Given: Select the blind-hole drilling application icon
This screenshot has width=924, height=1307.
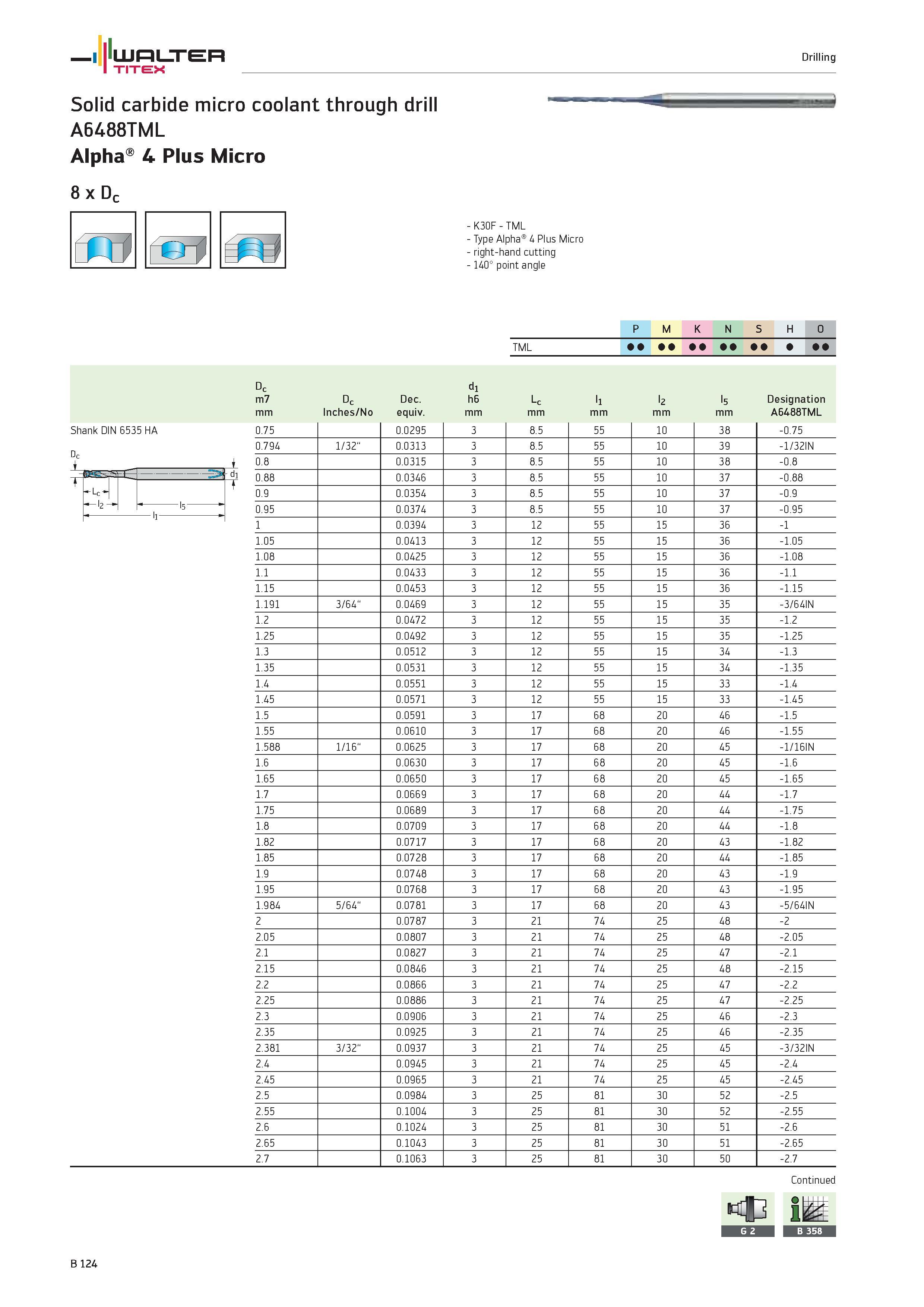Looking at the screenshot, I should (x=178, y=240).
